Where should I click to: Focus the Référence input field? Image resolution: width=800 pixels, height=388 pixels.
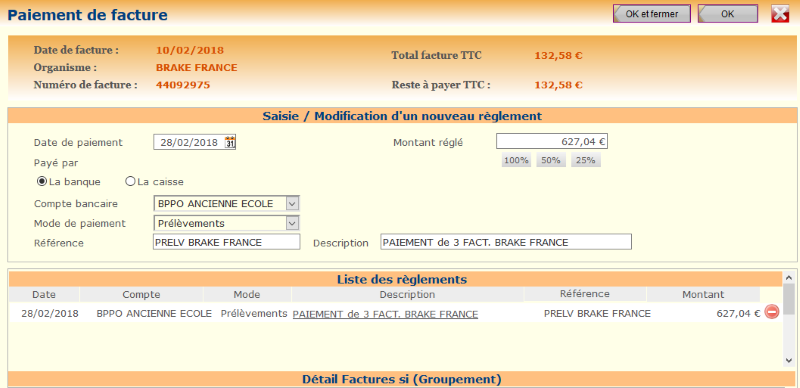[227, 242]
